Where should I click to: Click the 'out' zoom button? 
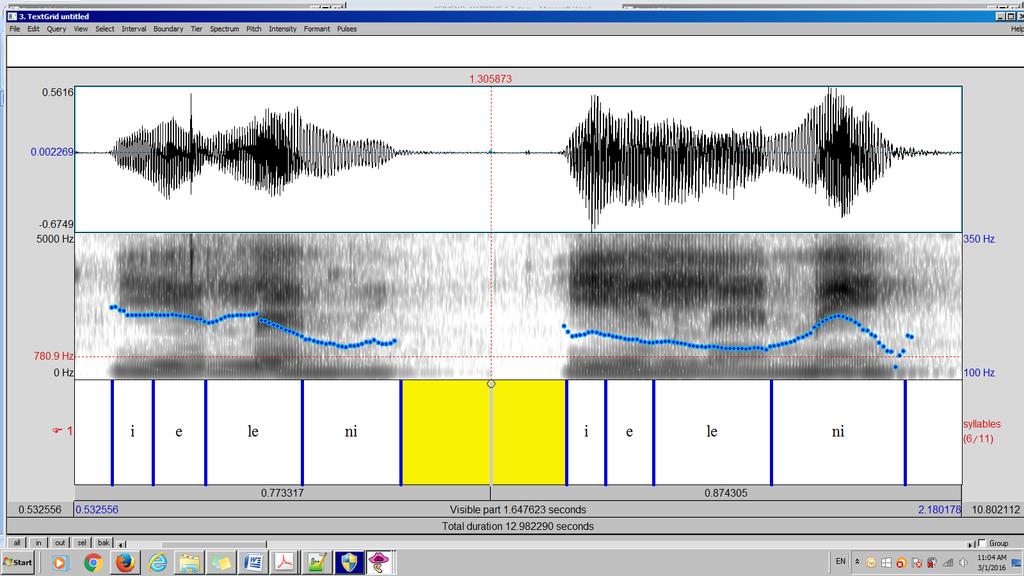click(60, 543)
